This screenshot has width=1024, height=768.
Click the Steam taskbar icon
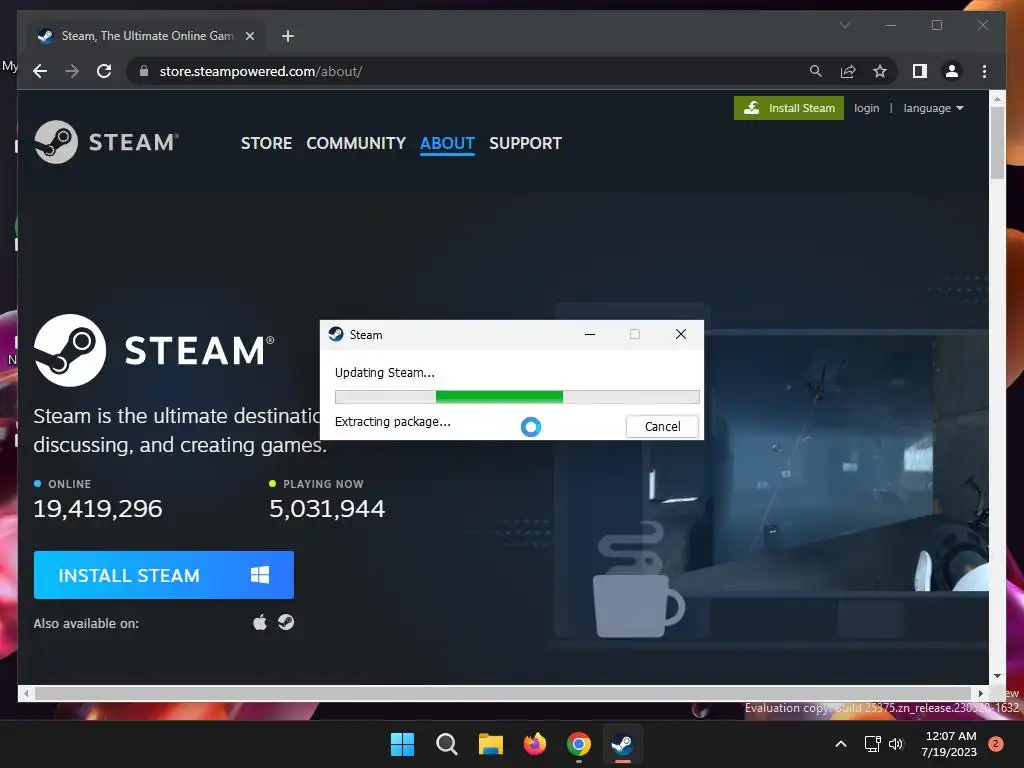pyautogui.click(x=622, y=744)
